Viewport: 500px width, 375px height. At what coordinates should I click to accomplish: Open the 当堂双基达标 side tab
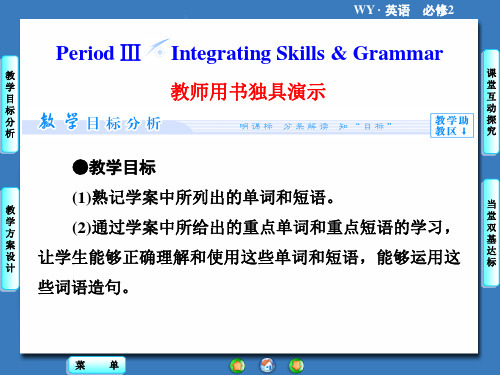click(491, 233)
